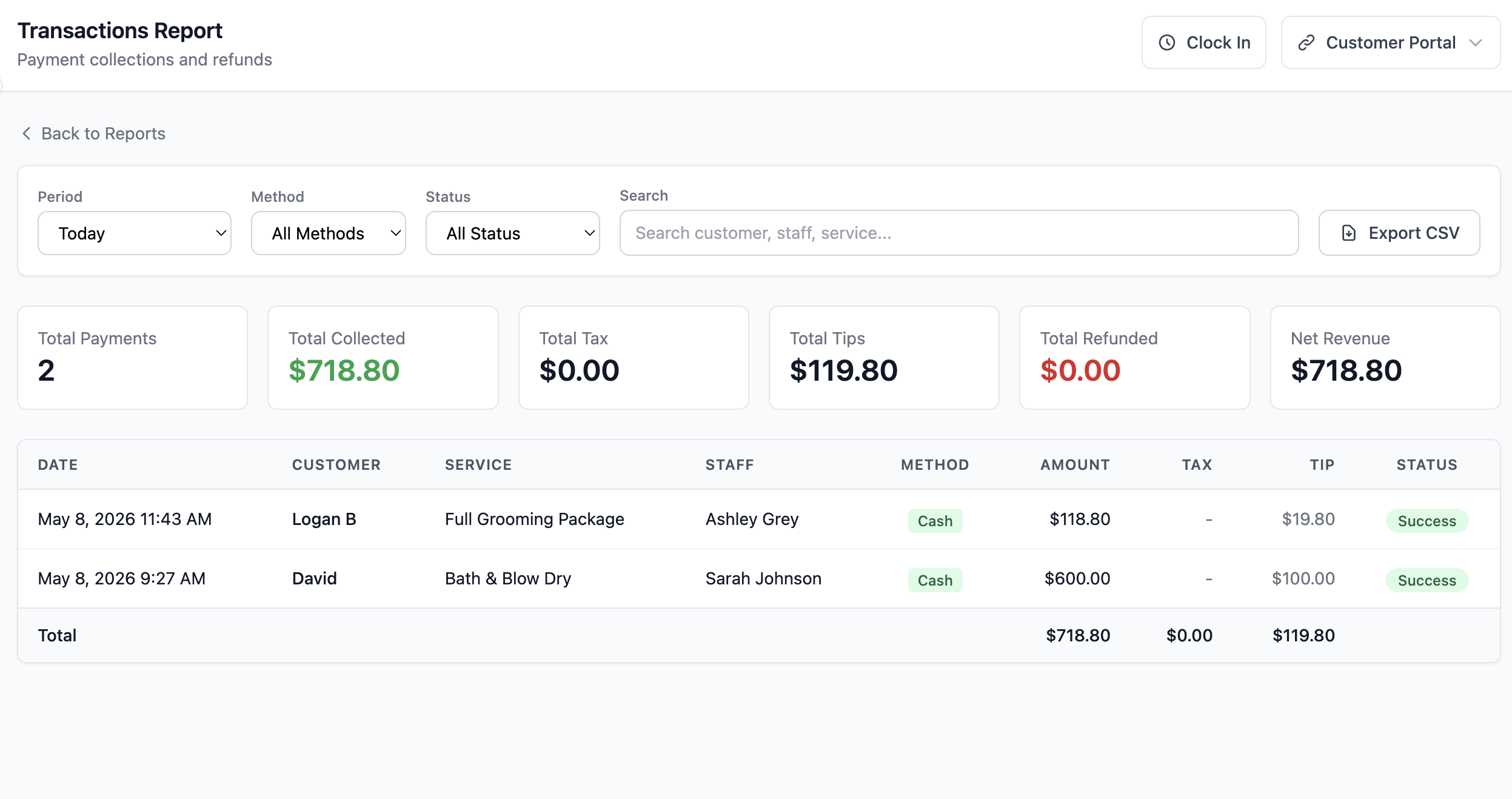Click the DATE column header
1512x799 pixels.
(58, 464)
